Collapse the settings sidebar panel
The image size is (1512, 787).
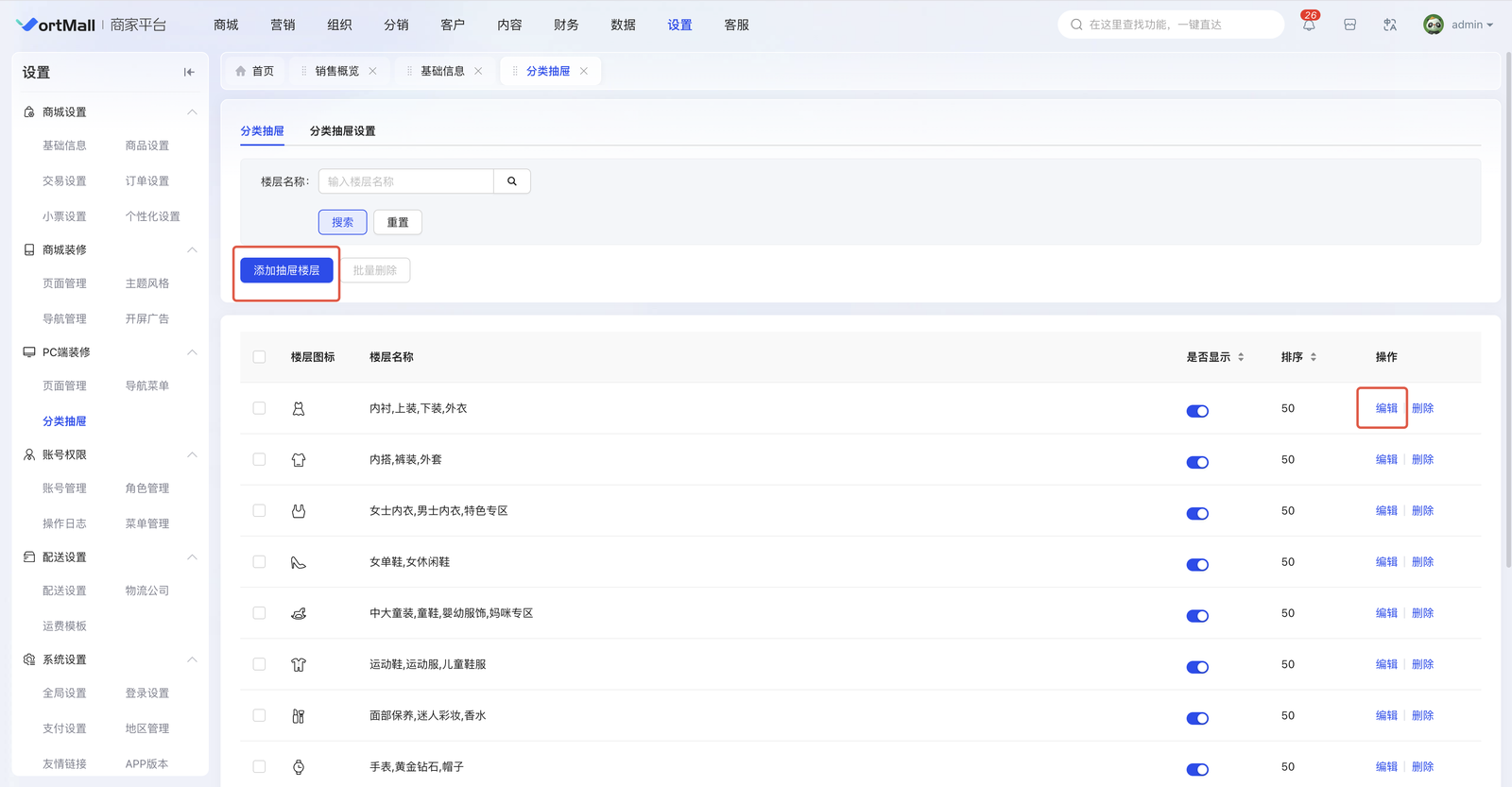pyautogui.click(x=189, y=72)
